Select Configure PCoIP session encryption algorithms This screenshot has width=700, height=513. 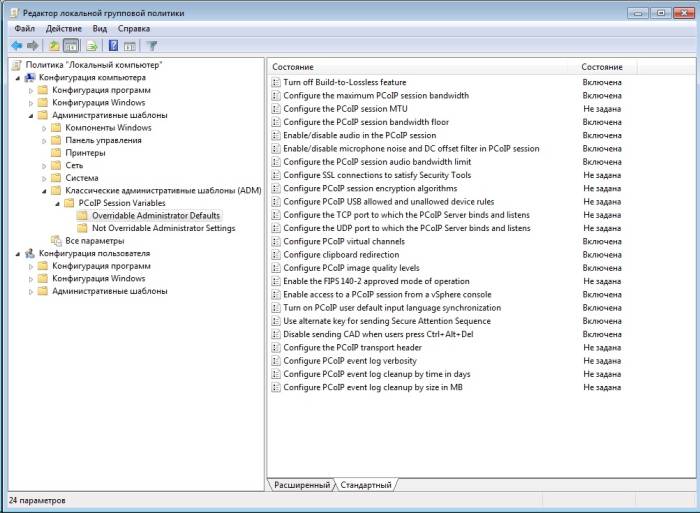pos(370,188)
